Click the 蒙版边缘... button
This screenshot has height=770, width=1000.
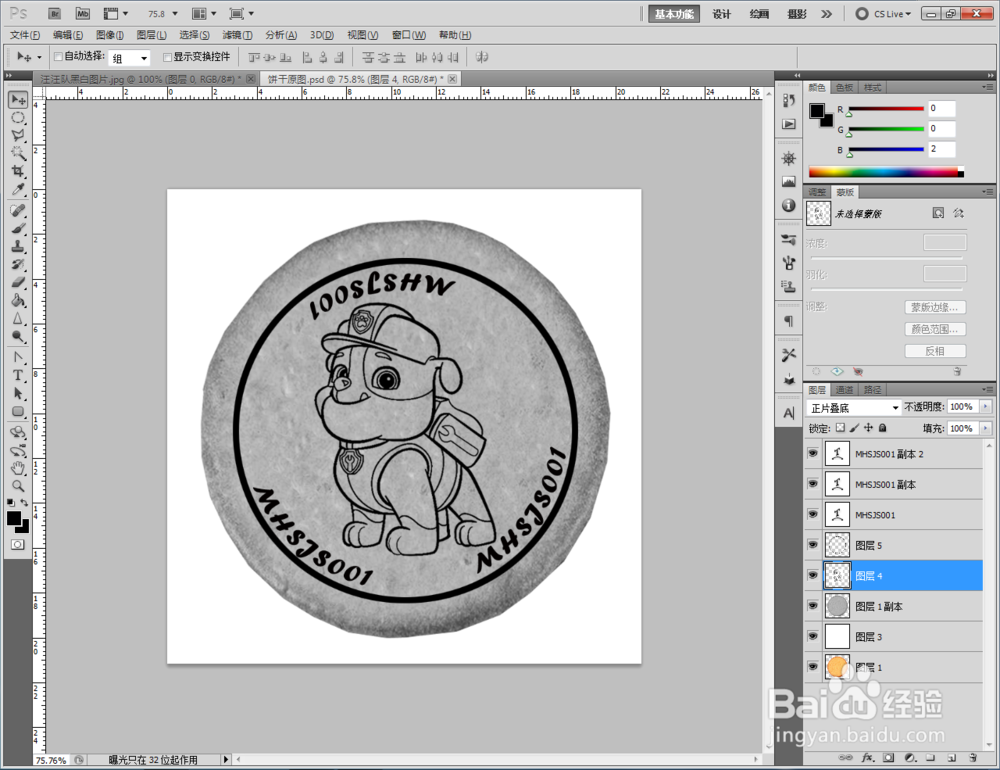click(935, 307)
